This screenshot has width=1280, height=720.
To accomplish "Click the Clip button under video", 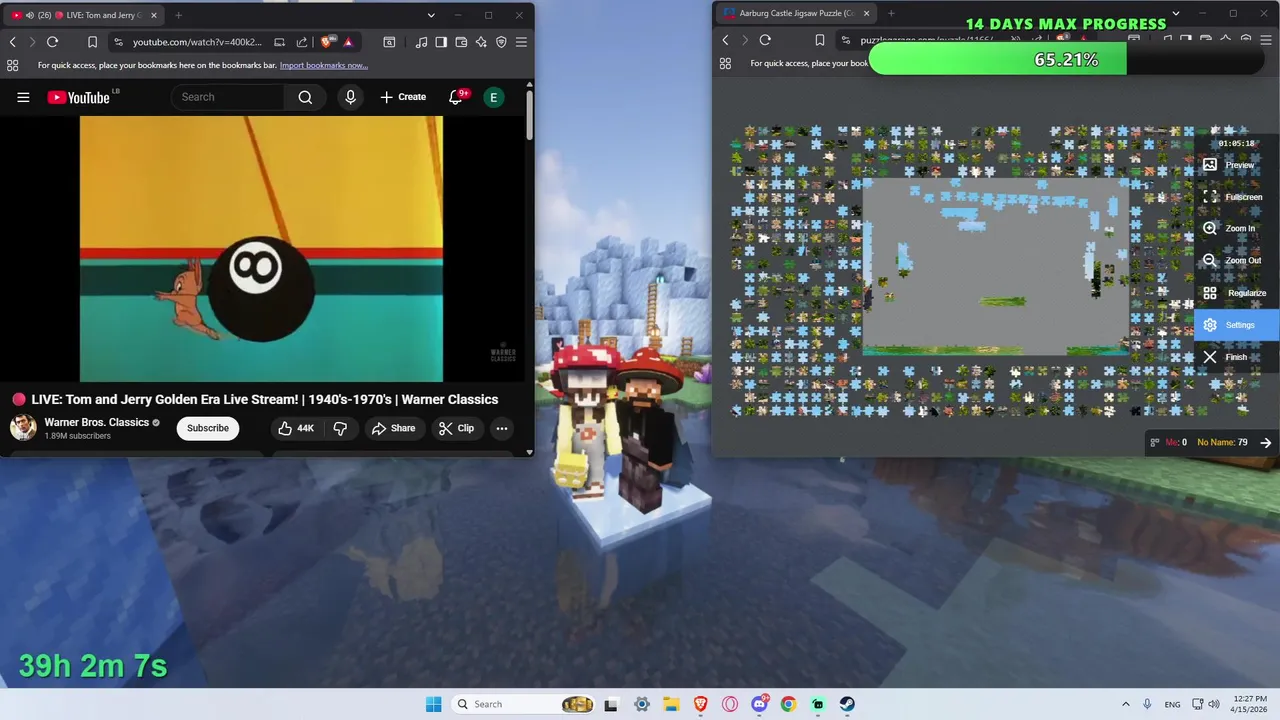I will click(x=456, y=428).
